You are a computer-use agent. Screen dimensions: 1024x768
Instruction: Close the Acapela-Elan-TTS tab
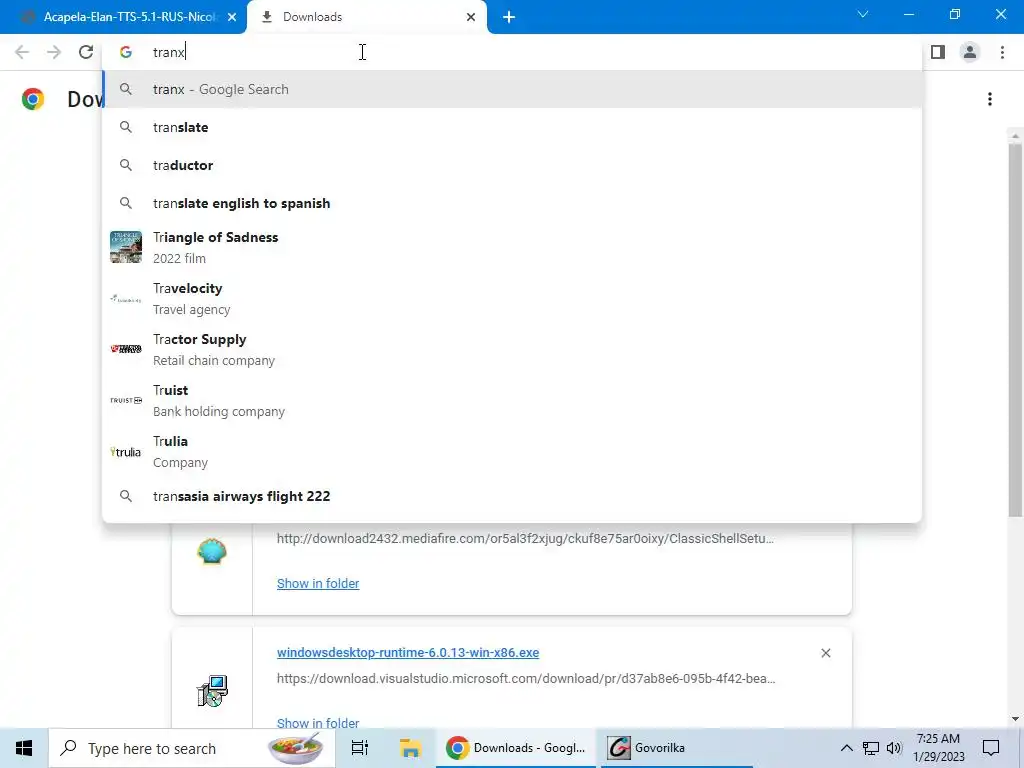232,17
